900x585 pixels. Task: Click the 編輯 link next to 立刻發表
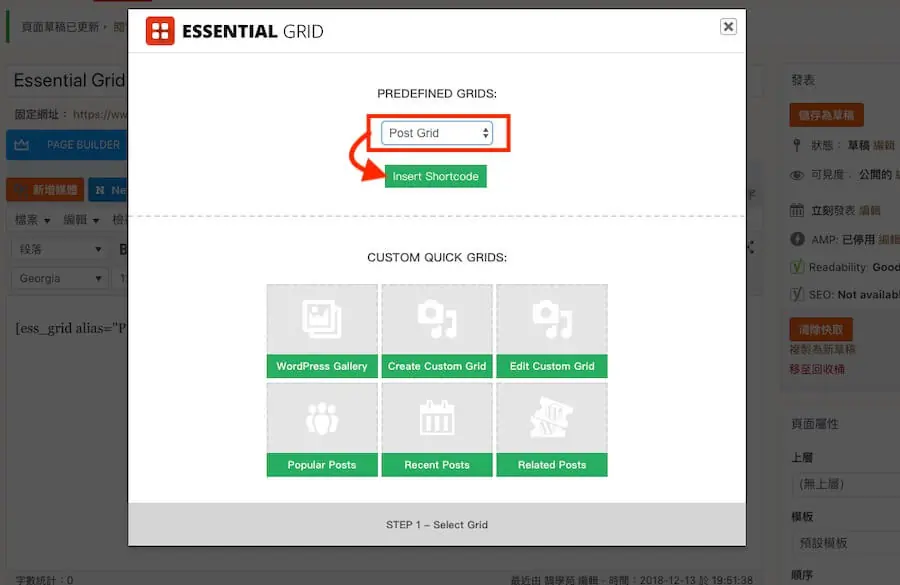pyautogui.click(x=870, y=211)
